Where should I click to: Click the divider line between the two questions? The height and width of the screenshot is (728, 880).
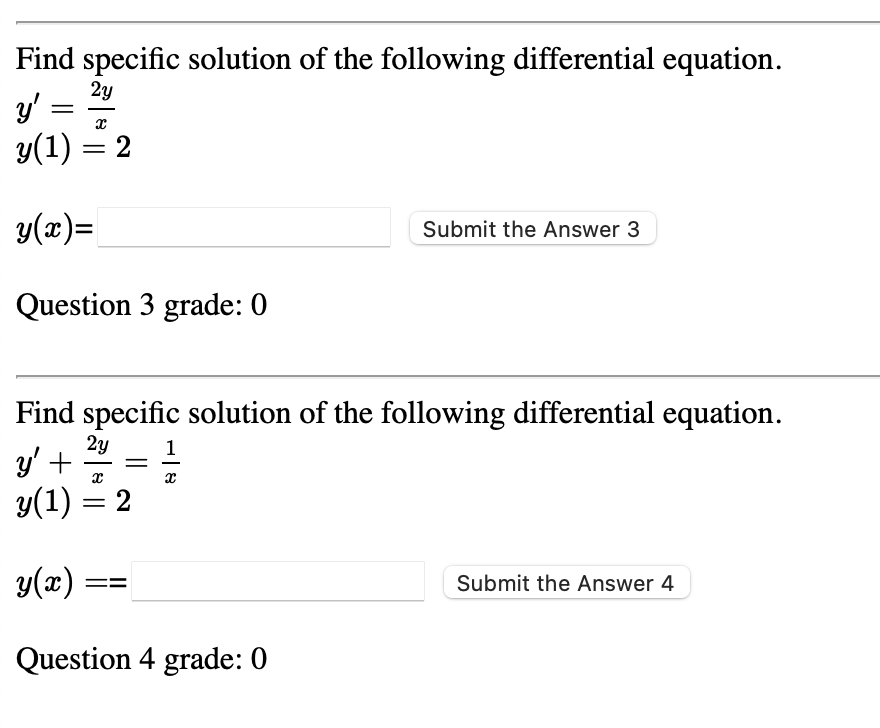click(x=440, y=375)
